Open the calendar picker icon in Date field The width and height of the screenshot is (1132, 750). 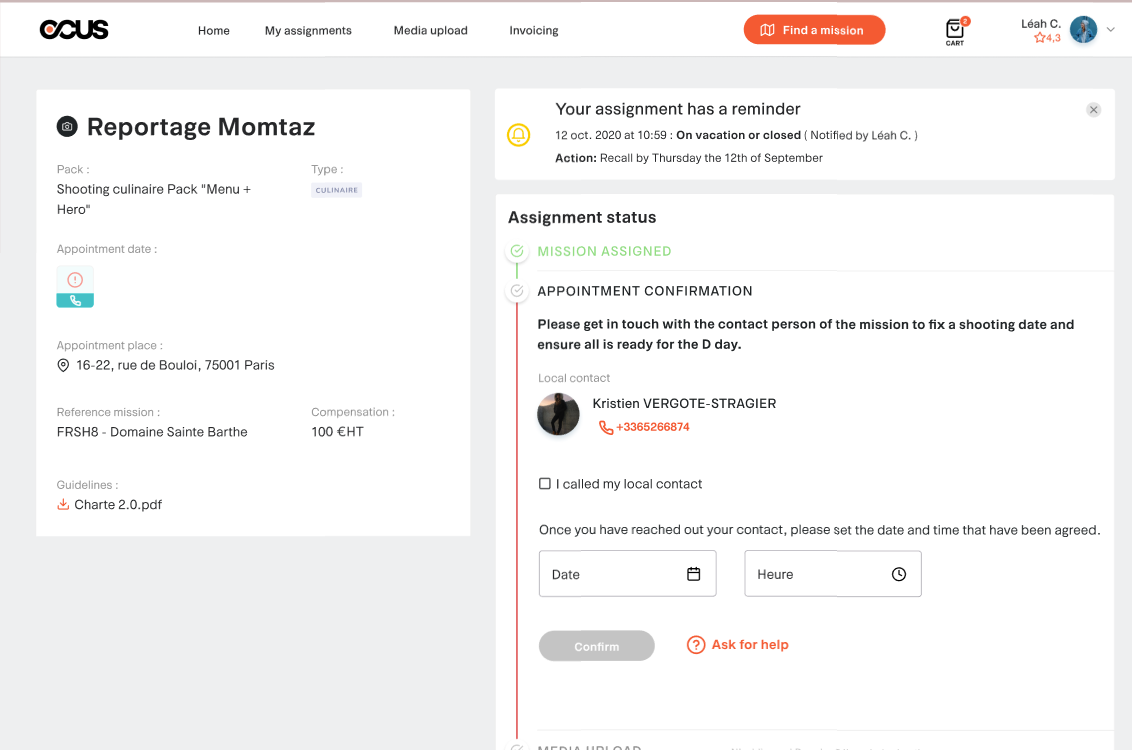tap(694, 574)
